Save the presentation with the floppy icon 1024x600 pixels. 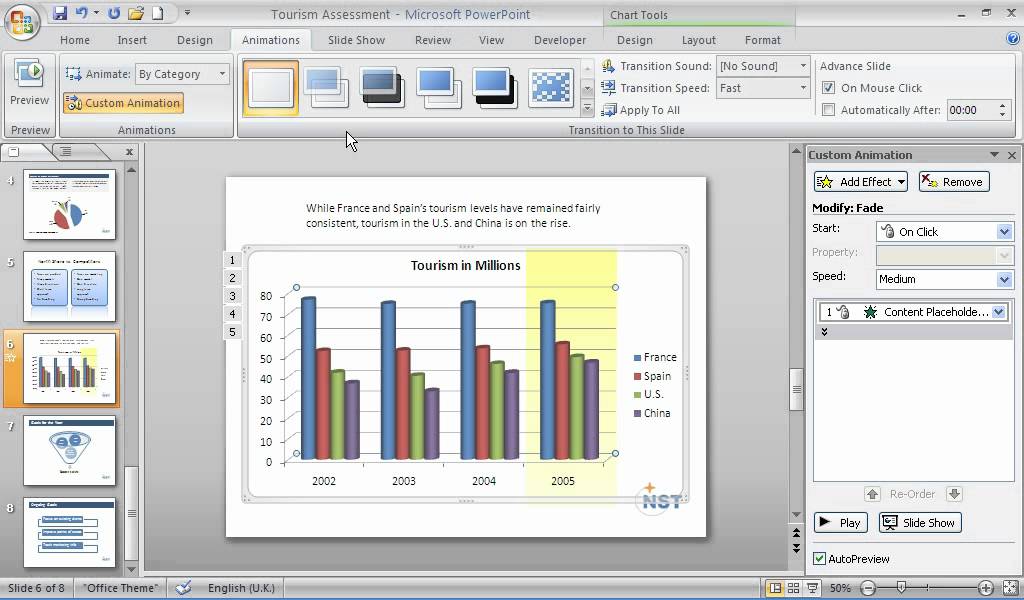(x=60, y=12)
